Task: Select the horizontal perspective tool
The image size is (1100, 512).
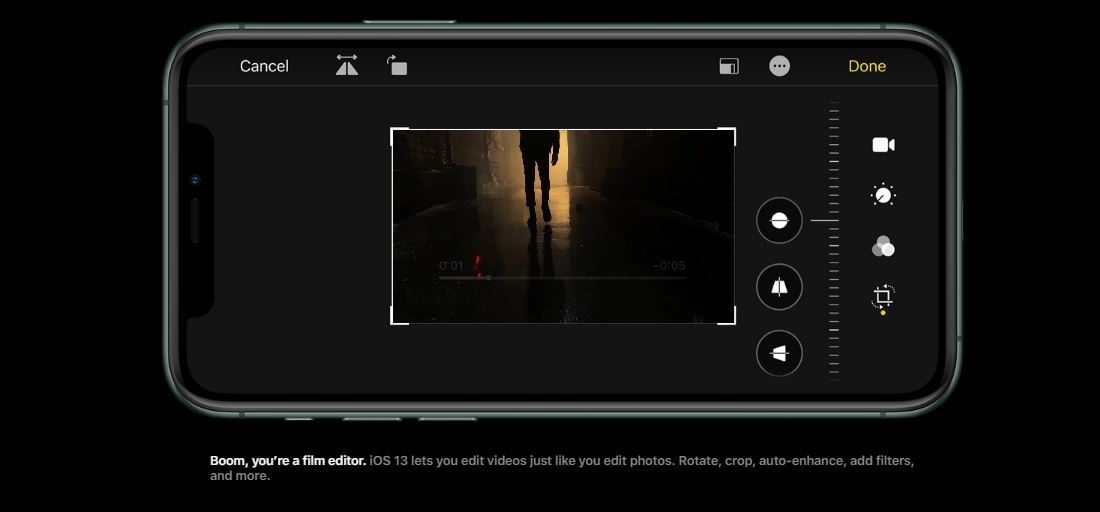Action: pyautogui.click(x=779, y=353)
